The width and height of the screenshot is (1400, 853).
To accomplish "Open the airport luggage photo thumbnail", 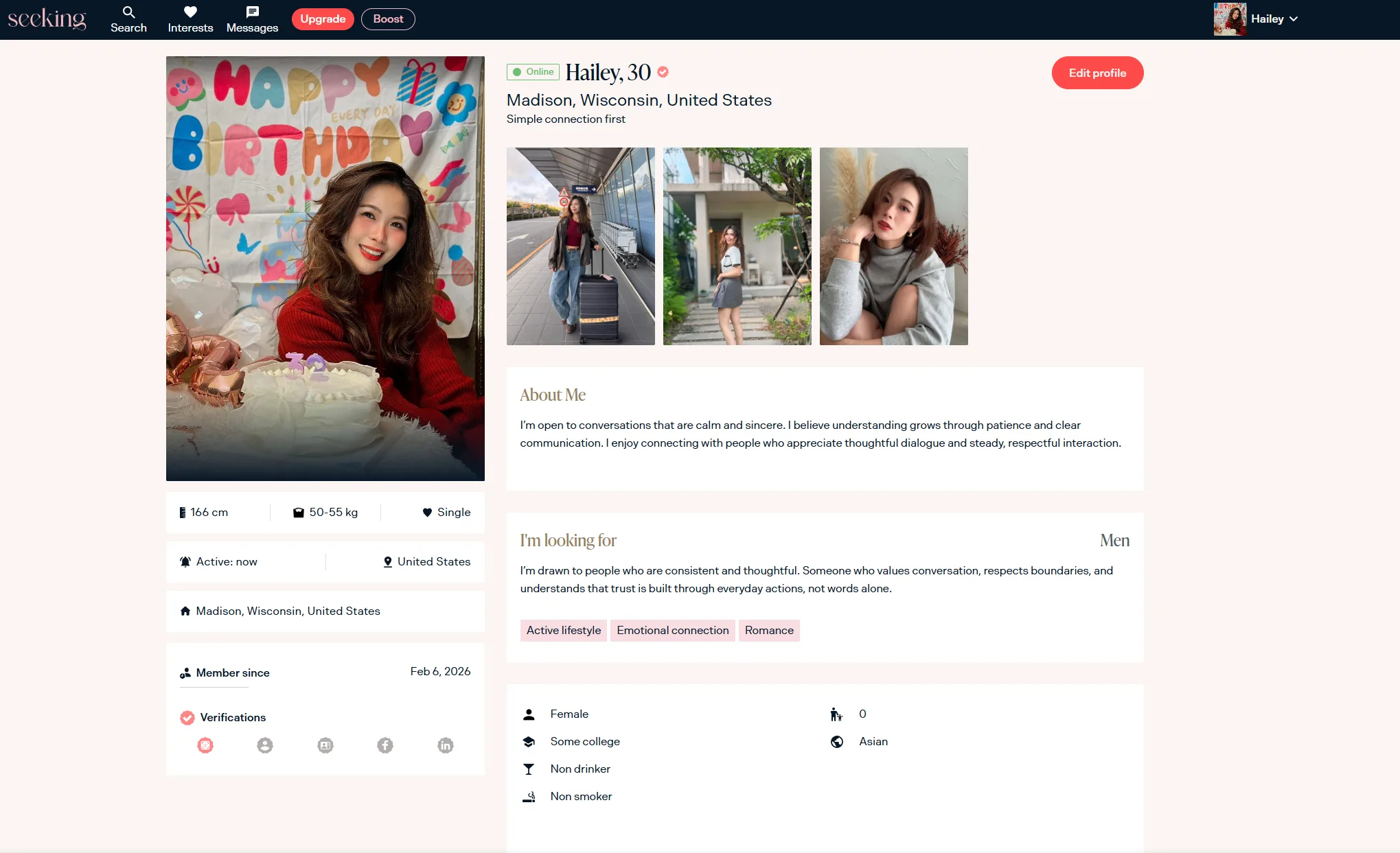I will 580,246.
